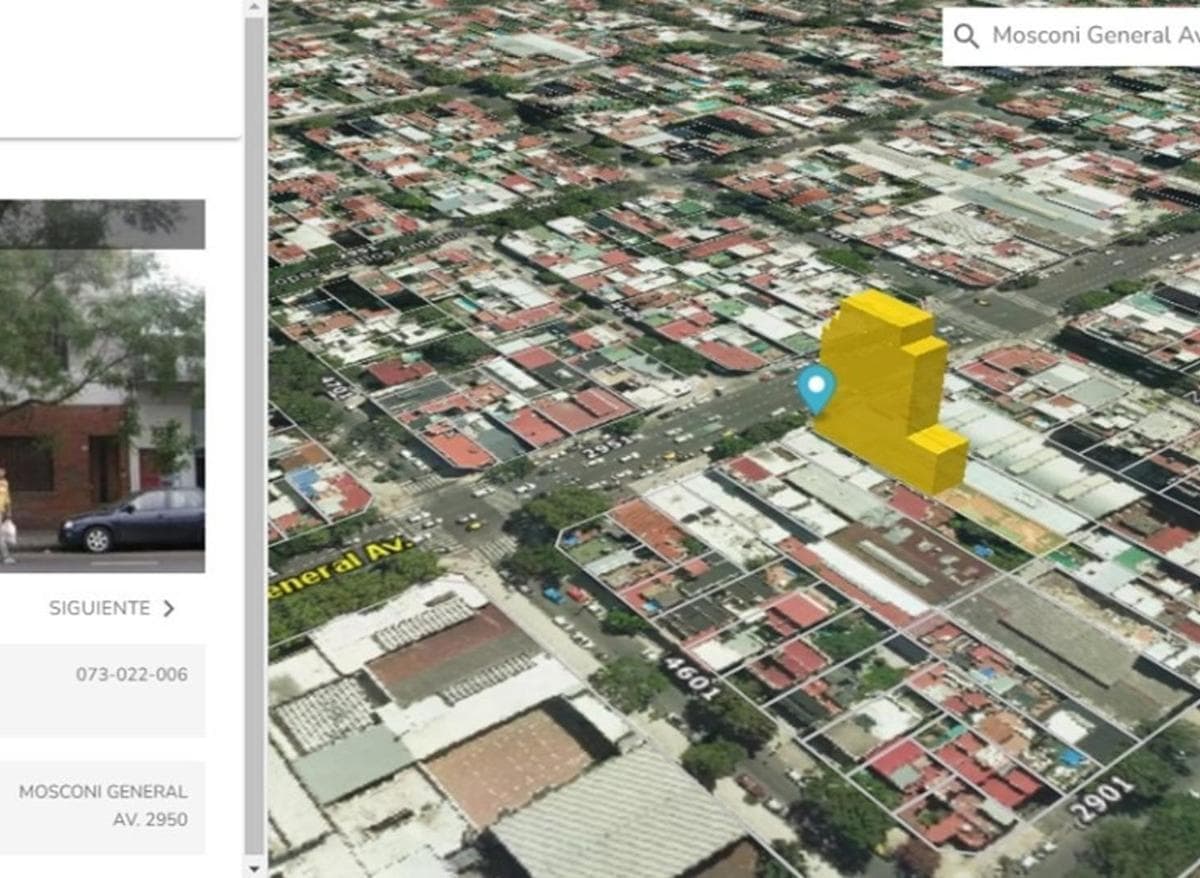This screenshot has width=1200, height=878.
Task: Click the white card at panel top
Action: tap(120, 68)
